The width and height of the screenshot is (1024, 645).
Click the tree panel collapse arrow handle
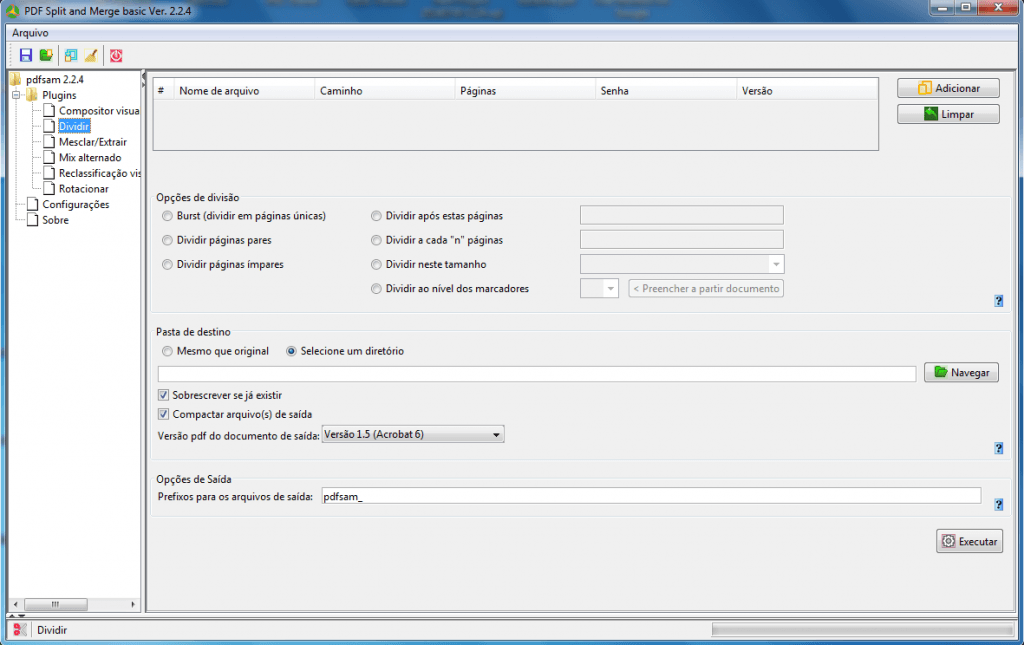tap(143, 76)
